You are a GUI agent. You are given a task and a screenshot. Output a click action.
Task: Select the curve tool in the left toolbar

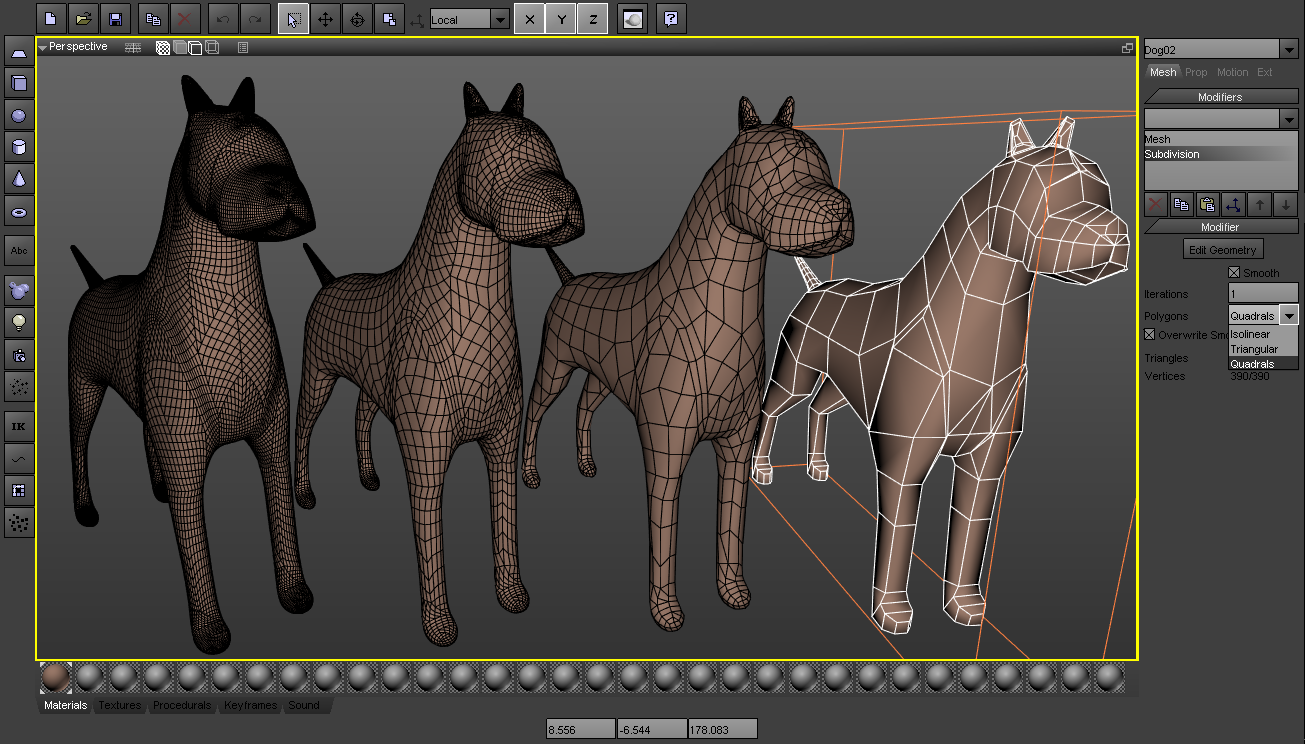tap(18, 458)
